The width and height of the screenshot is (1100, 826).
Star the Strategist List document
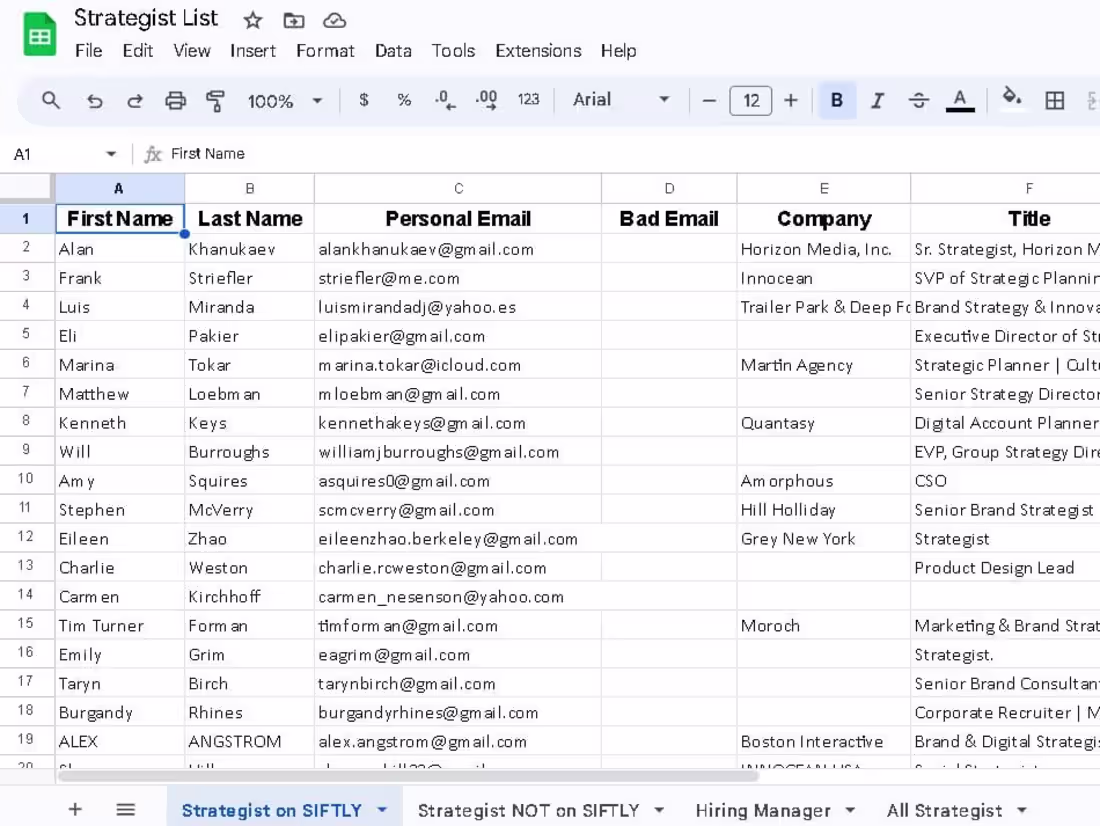coord(253,20)
